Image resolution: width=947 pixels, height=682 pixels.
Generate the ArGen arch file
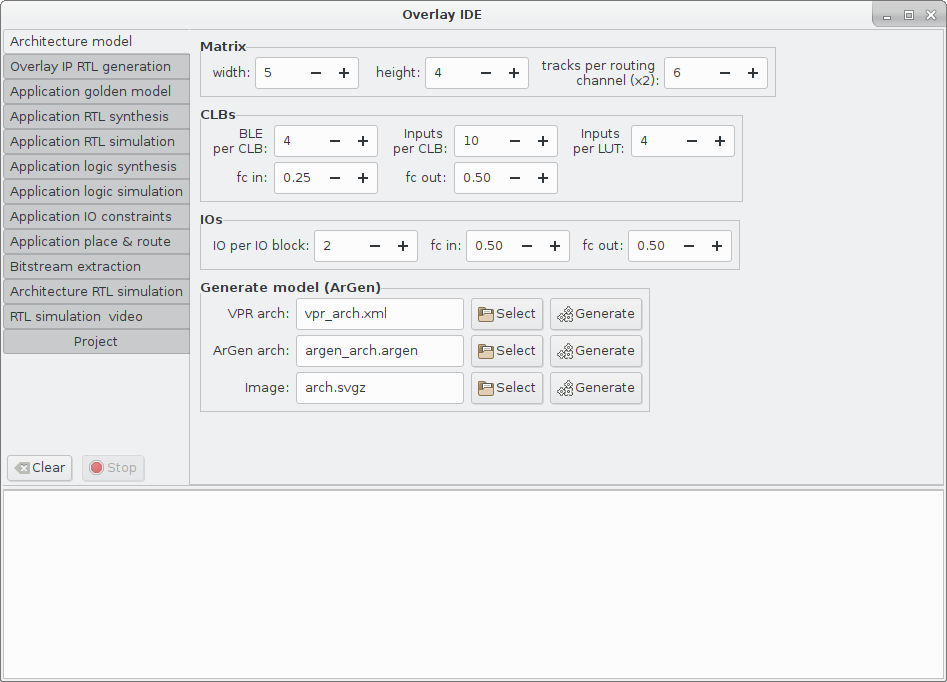[x=596, y=351]
